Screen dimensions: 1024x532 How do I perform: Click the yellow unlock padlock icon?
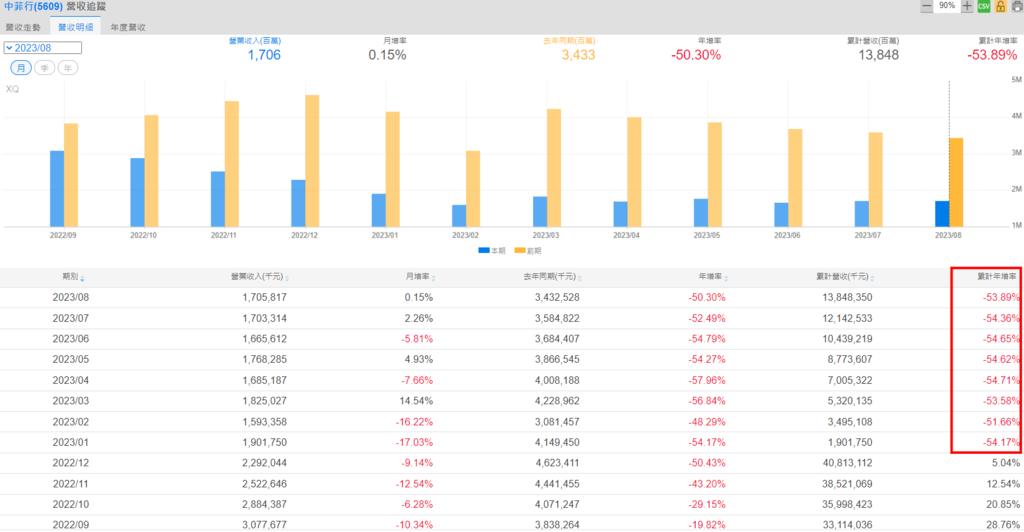pyautogui.click(x=1000, y=7)
